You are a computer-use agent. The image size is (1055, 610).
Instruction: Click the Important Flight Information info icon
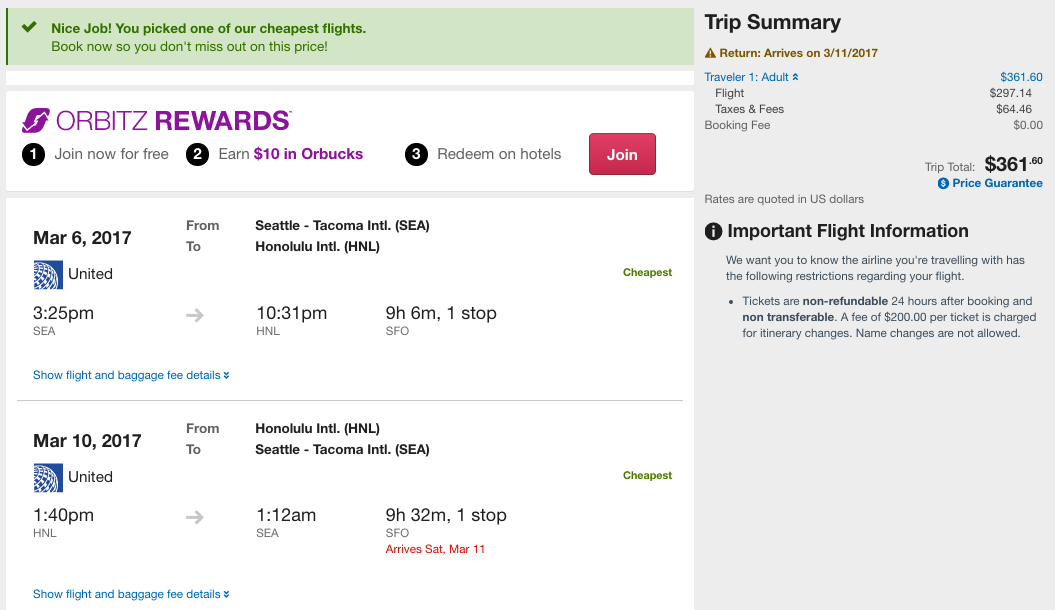[x=713, y=232]
